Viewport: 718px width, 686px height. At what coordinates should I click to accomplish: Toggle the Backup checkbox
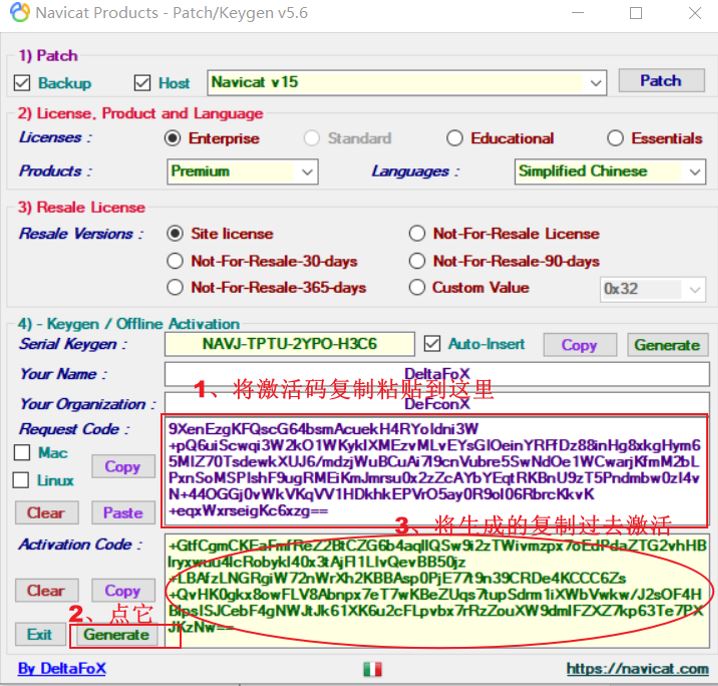click(22, 83)
